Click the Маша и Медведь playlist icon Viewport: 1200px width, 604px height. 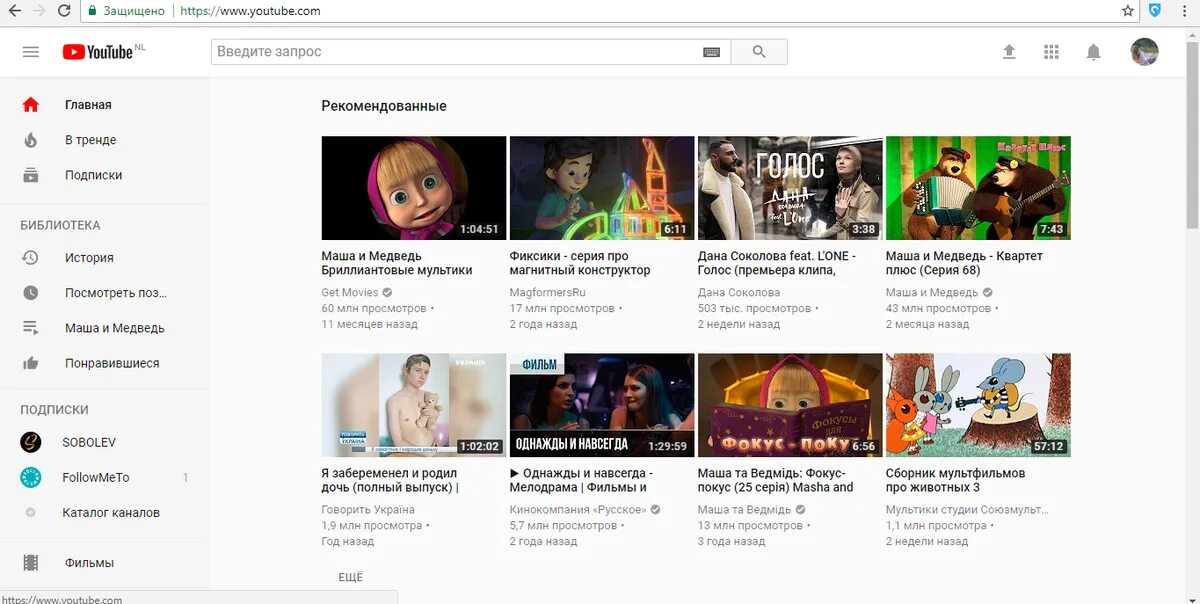coord(31,328)
